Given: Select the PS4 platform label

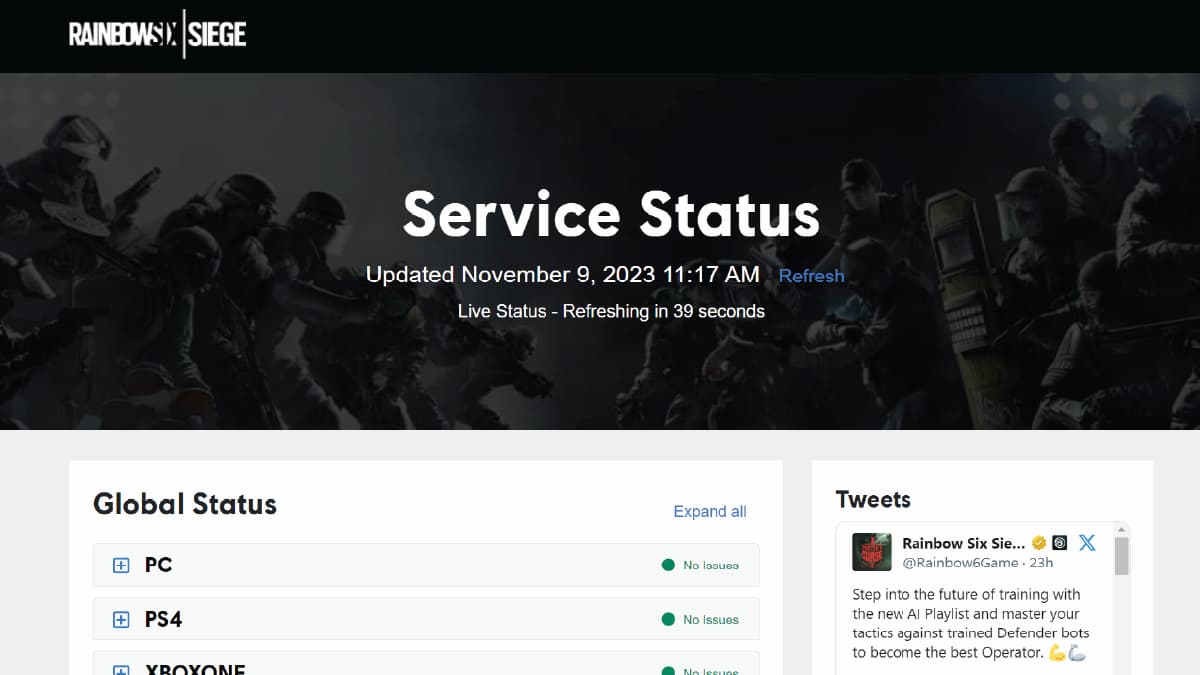Looking at the screenshot, I should click(163, 620).
